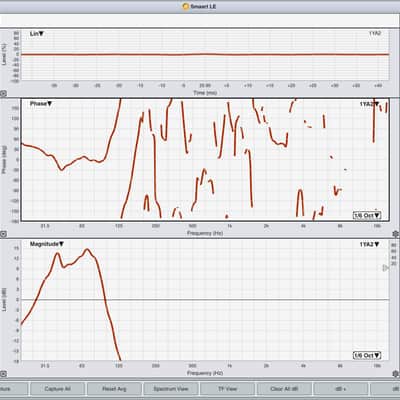Open 1YA2 trace selector in magnitude plot

click(x=369, y=244)
